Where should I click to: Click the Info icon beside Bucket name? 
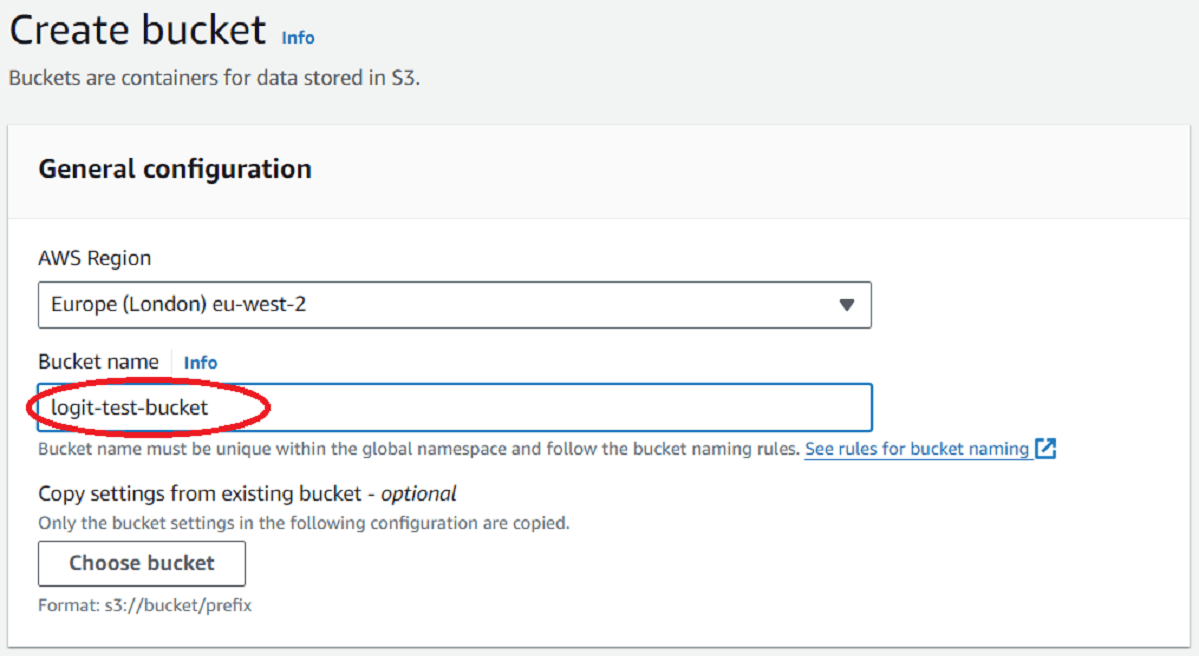pos(200,362)
